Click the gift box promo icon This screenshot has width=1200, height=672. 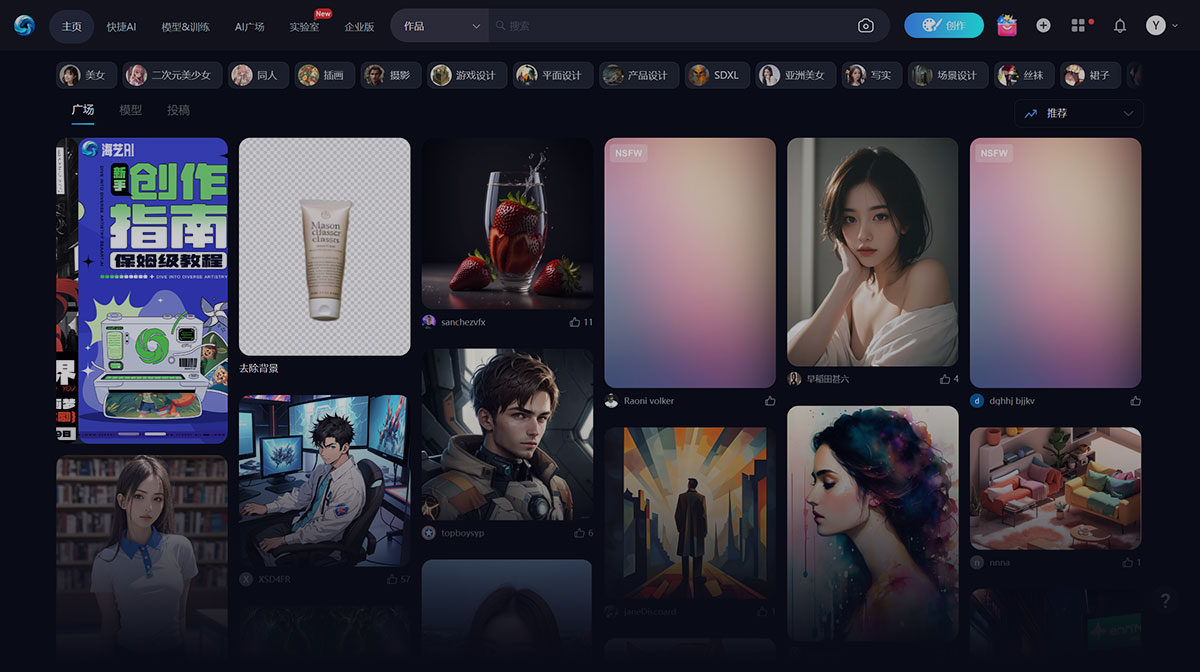point(1006,25)
